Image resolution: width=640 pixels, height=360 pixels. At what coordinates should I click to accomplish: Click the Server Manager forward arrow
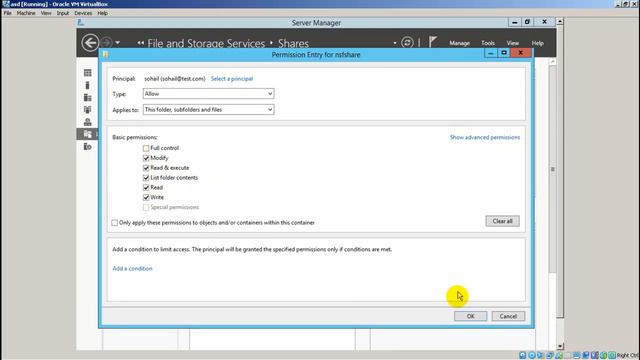106,42
